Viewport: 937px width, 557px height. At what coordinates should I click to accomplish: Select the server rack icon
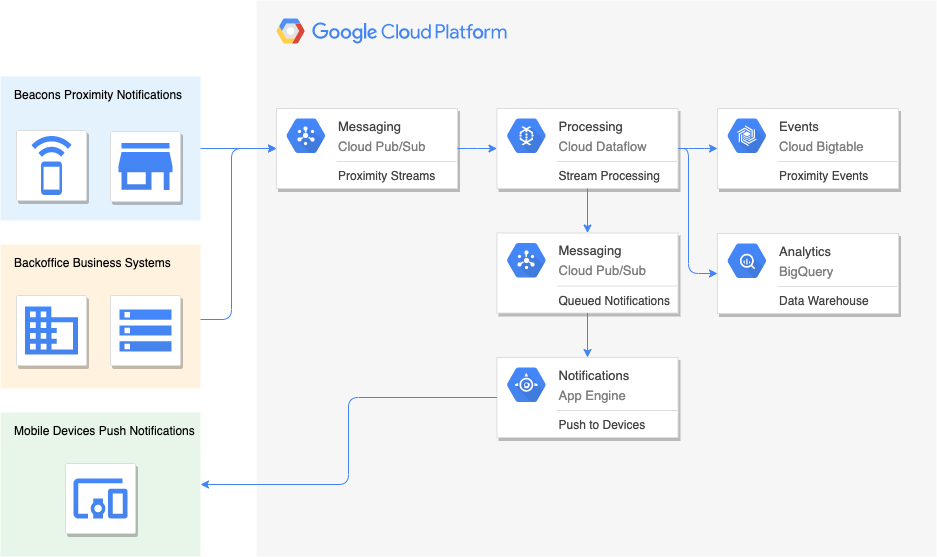pos(146,330)
